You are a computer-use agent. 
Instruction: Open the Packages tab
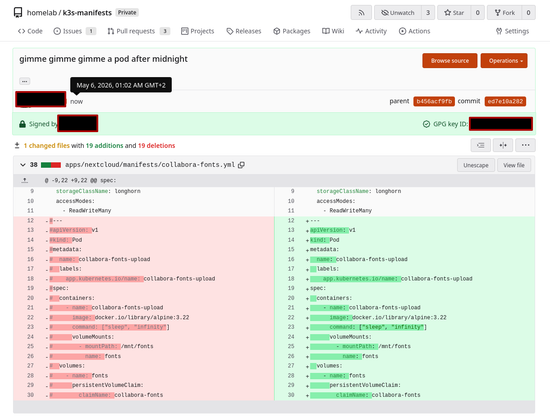(292, 31)
